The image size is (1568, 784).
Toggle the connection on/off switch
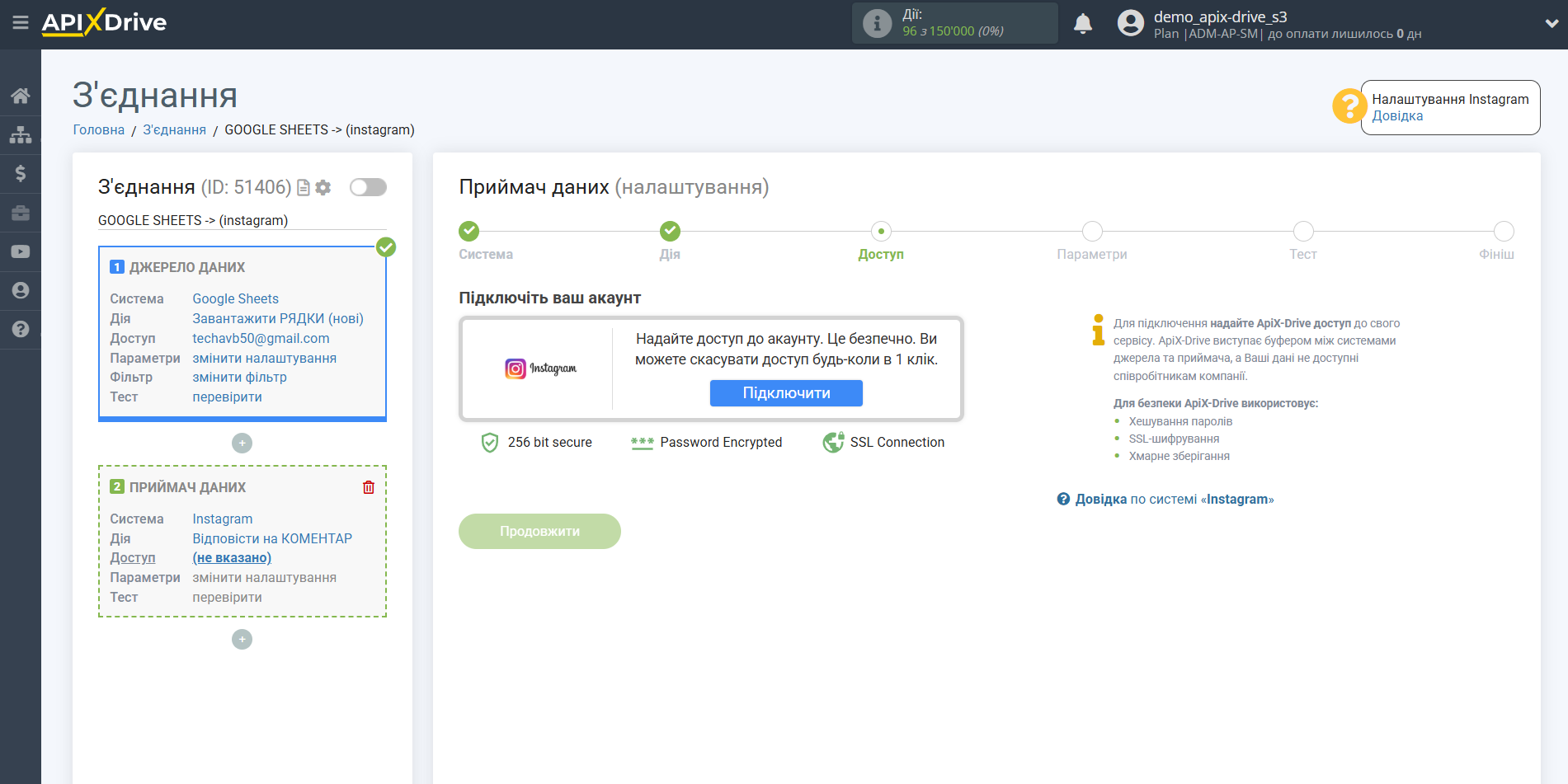coord(368,187)
